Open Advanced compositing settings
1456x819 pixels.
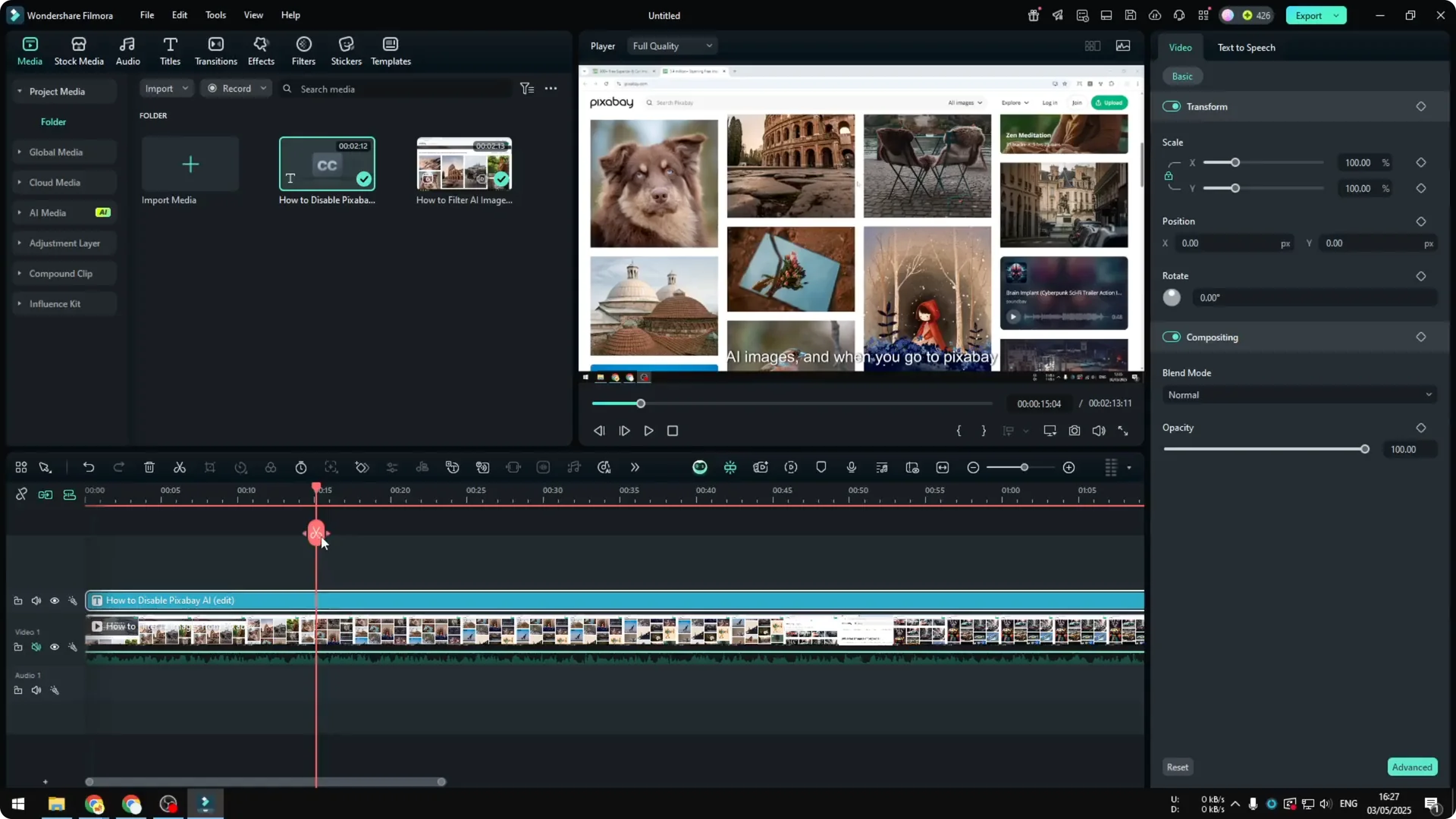pyautogui.click(x=1410, y=767)
